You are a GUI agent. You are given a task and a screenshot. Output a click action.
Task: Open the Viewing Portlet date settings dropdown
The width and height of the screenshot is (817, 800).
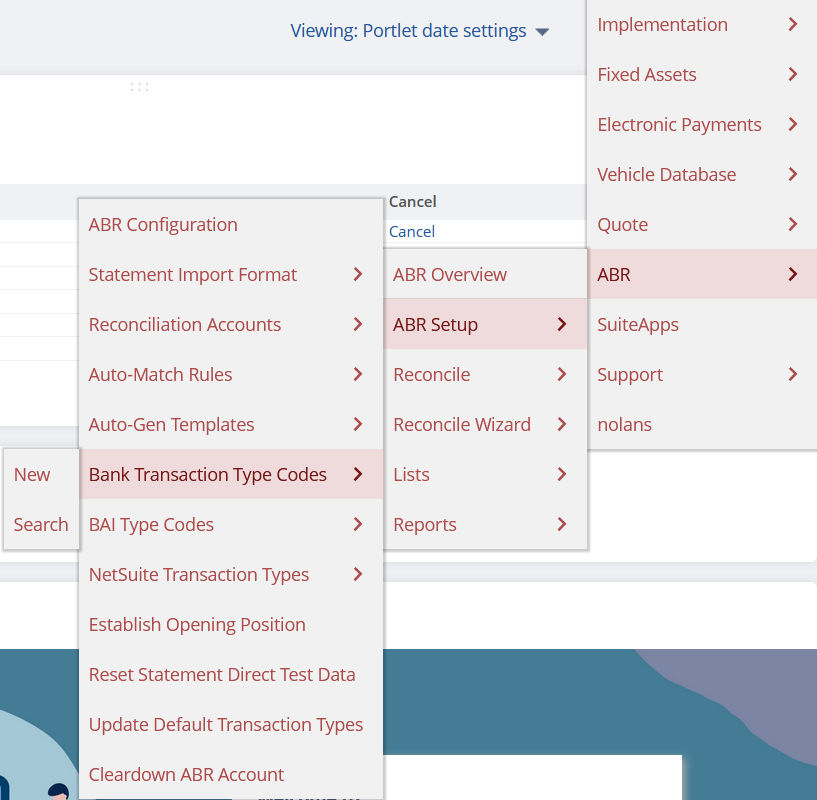tap(420, 31)
